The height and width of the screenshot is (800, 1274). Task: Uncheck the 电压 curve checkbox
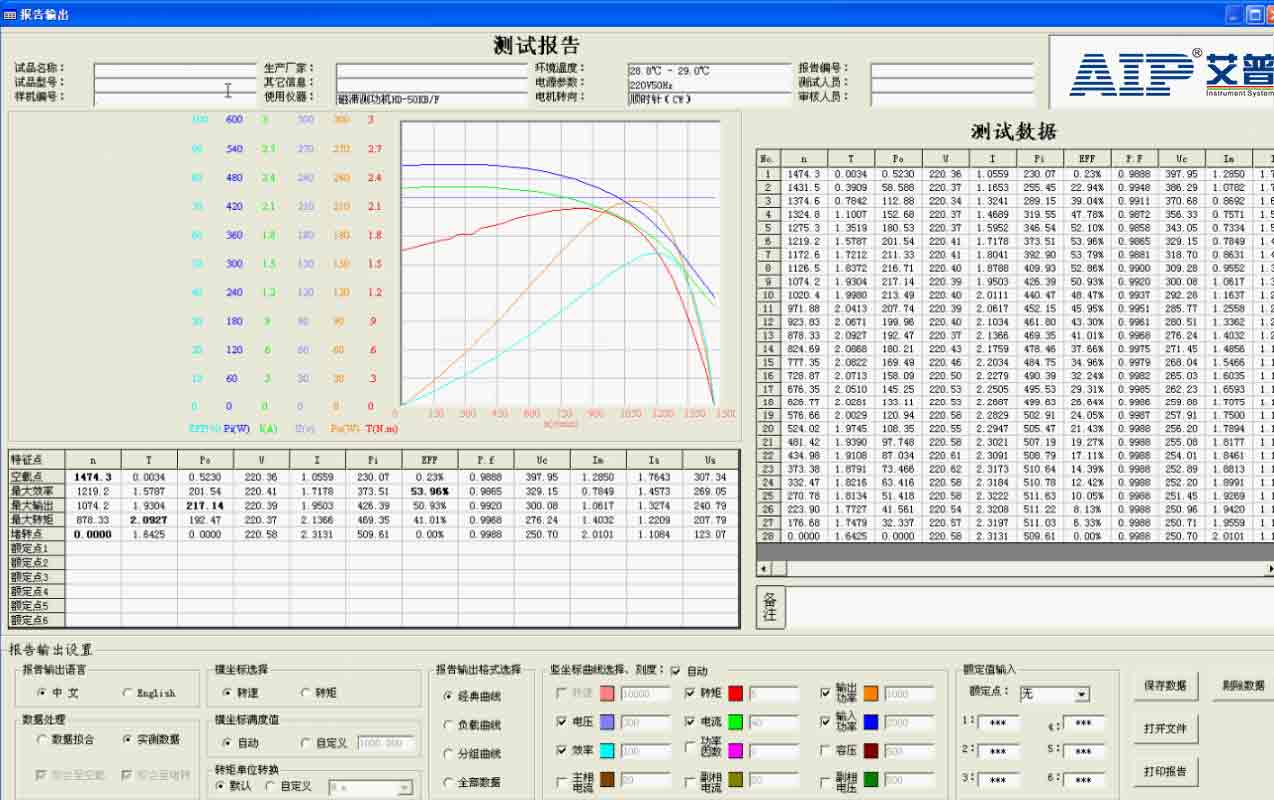[563, 720]
